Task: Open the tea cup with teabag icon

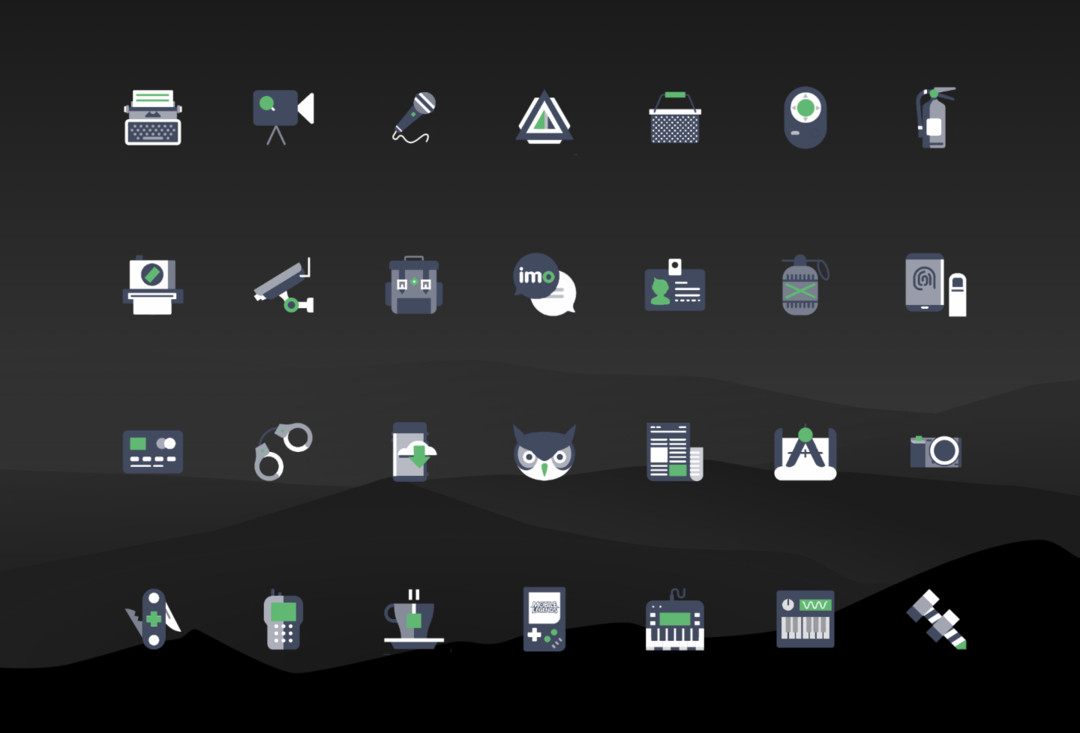Action: 414,619
